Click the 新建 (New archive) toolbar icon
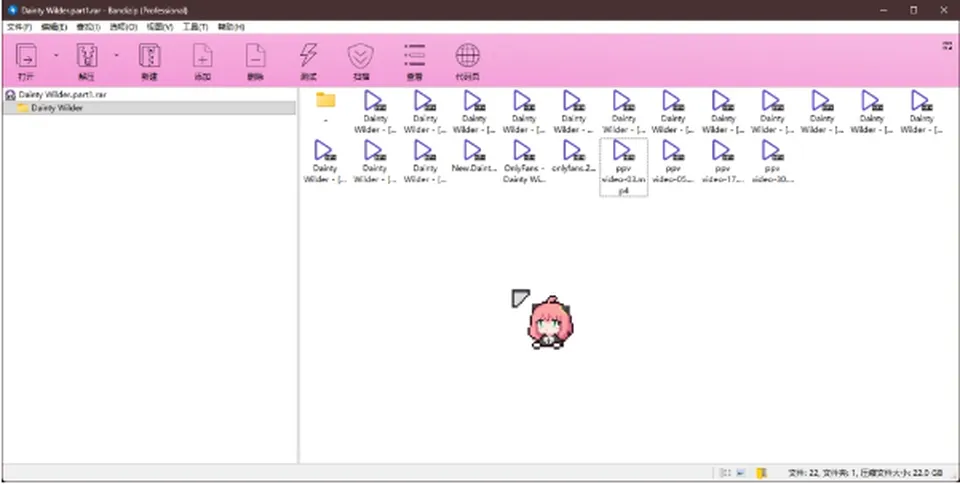960x484 pixels. point(149,56)
